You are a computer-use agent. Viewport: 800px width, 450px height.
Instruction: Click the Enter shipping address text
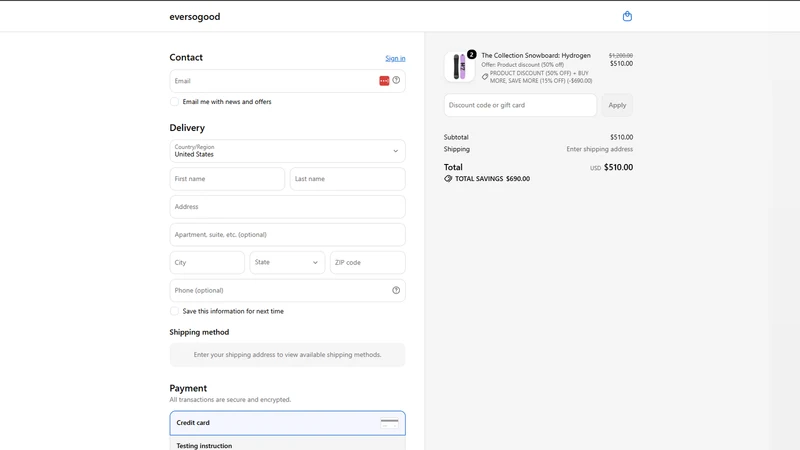tap(599, 149)
